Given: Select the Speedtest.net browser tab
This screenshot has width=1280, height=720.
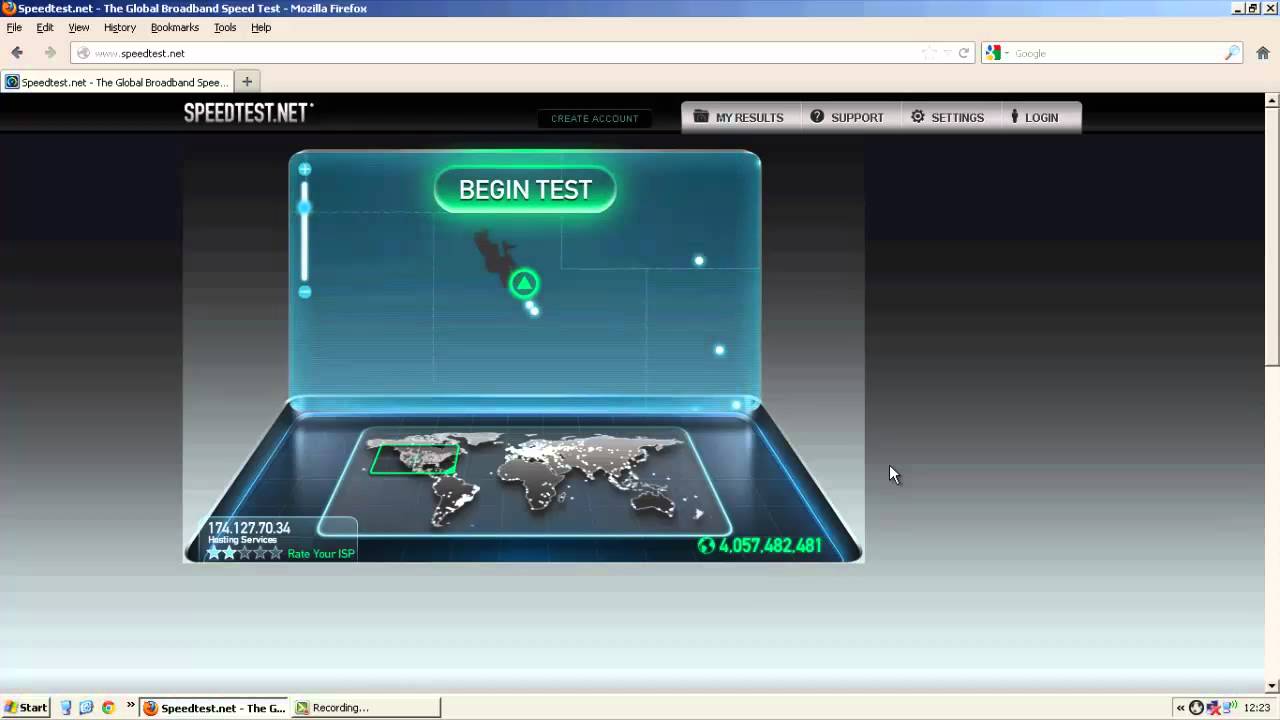Looking at the screenshot, I should pyautogui.click(x=117, y=83).
